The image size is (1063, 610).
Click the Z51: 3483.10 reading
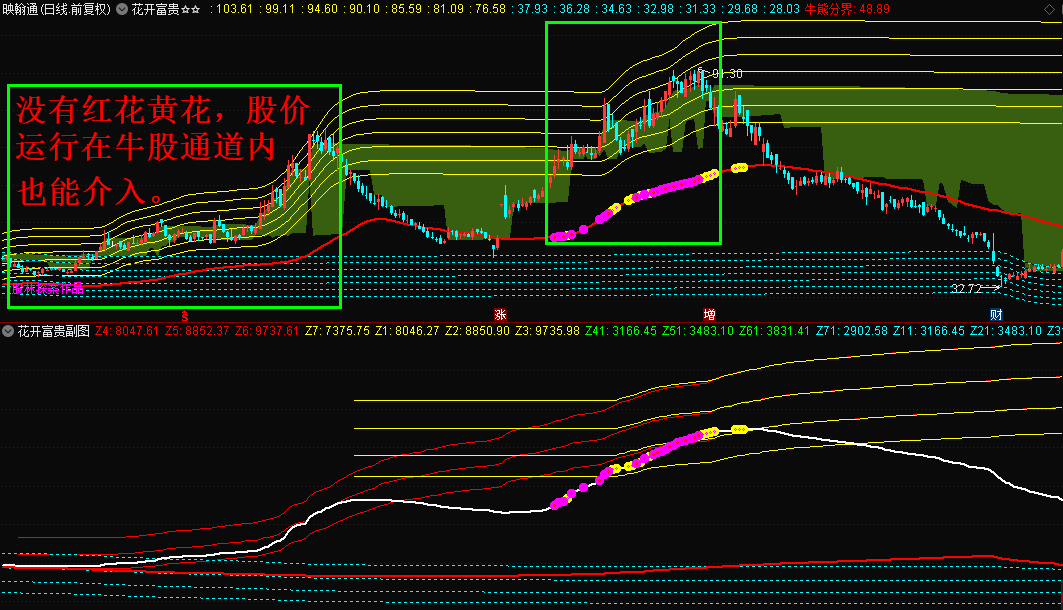[698, 331]
